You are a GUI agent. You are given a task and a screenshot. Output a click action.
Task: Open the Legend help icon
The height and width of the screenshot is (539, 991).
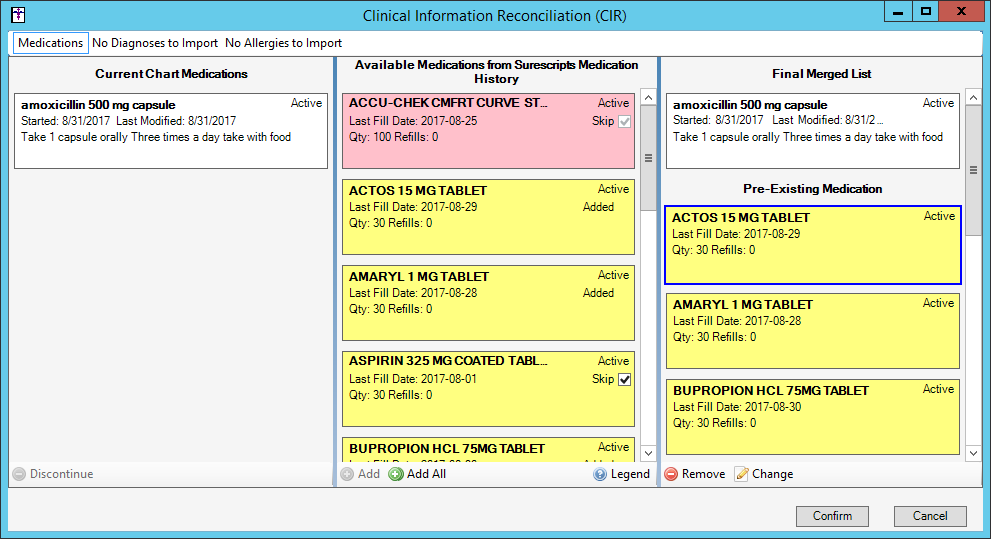pos(600,474)
